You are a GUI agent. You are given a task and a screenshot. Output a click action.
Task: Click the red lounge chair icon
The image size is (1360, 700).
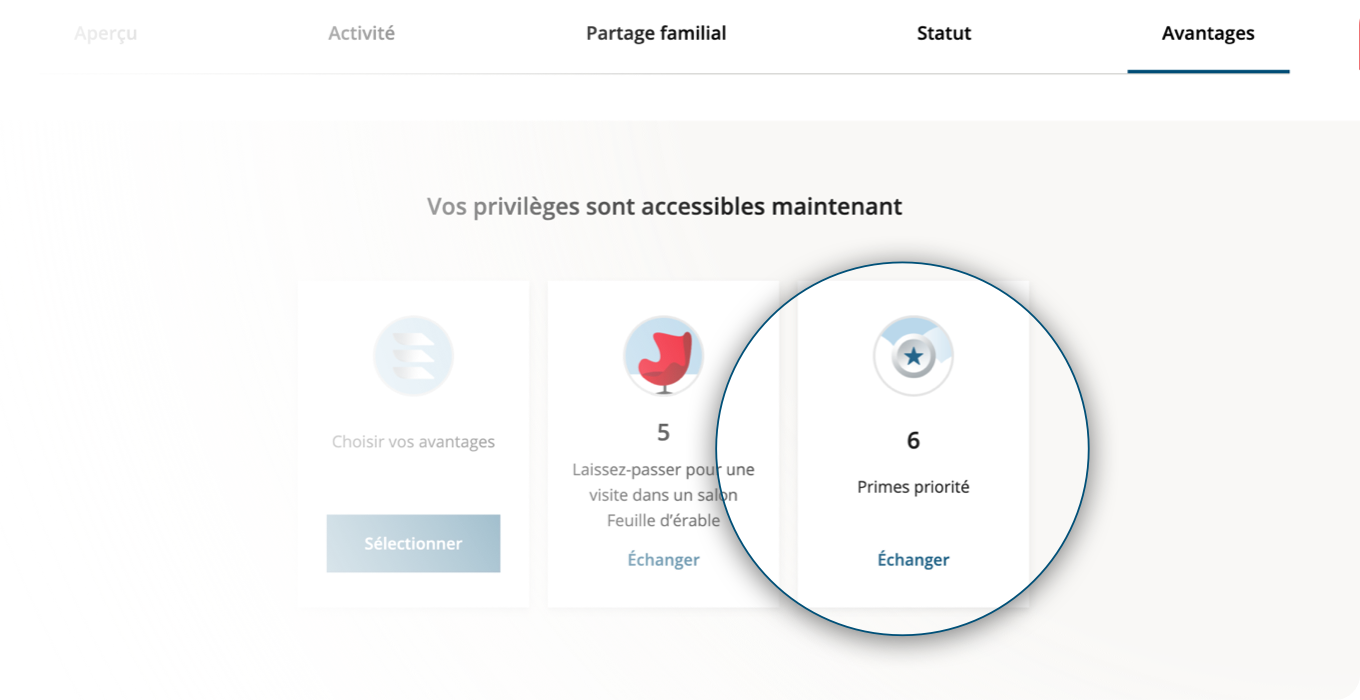[663, 357]
